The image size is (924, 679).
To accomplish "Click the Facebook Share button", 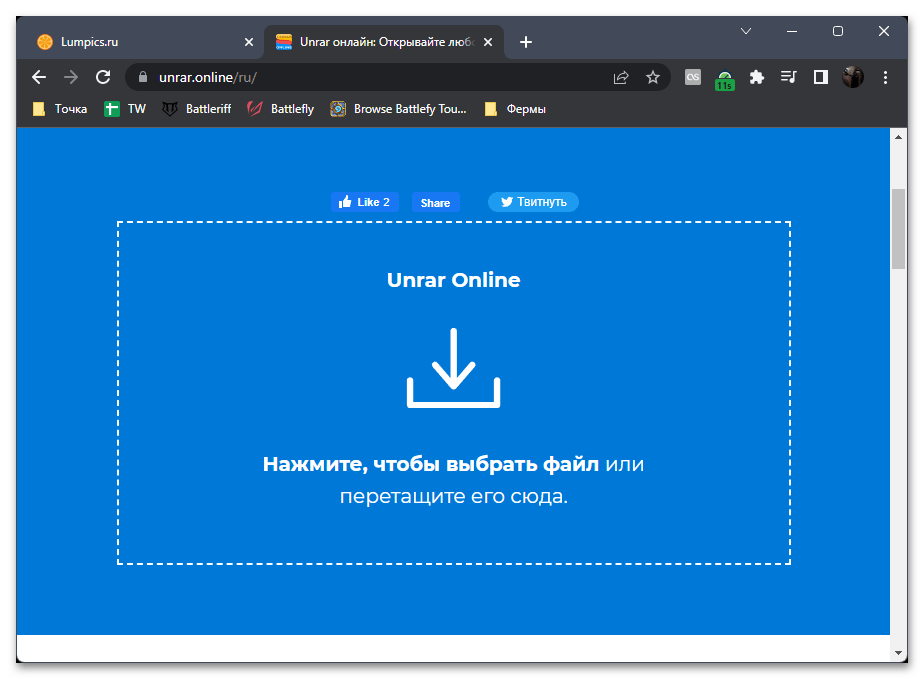I will (x=435, y=202).
